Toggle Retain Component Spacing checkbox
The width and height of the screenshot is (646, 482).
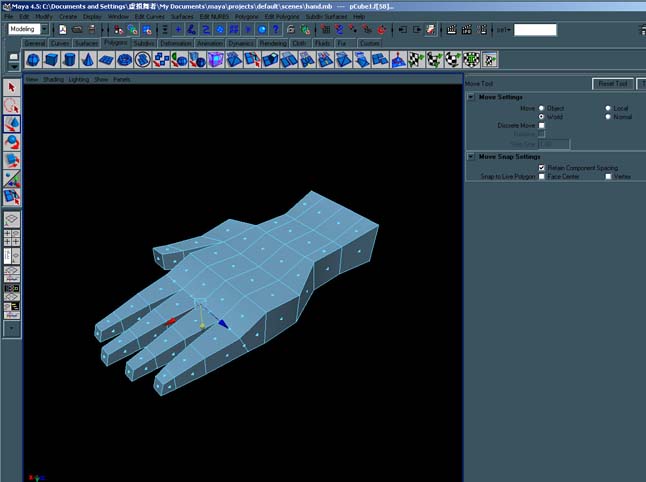click(541, 168)
